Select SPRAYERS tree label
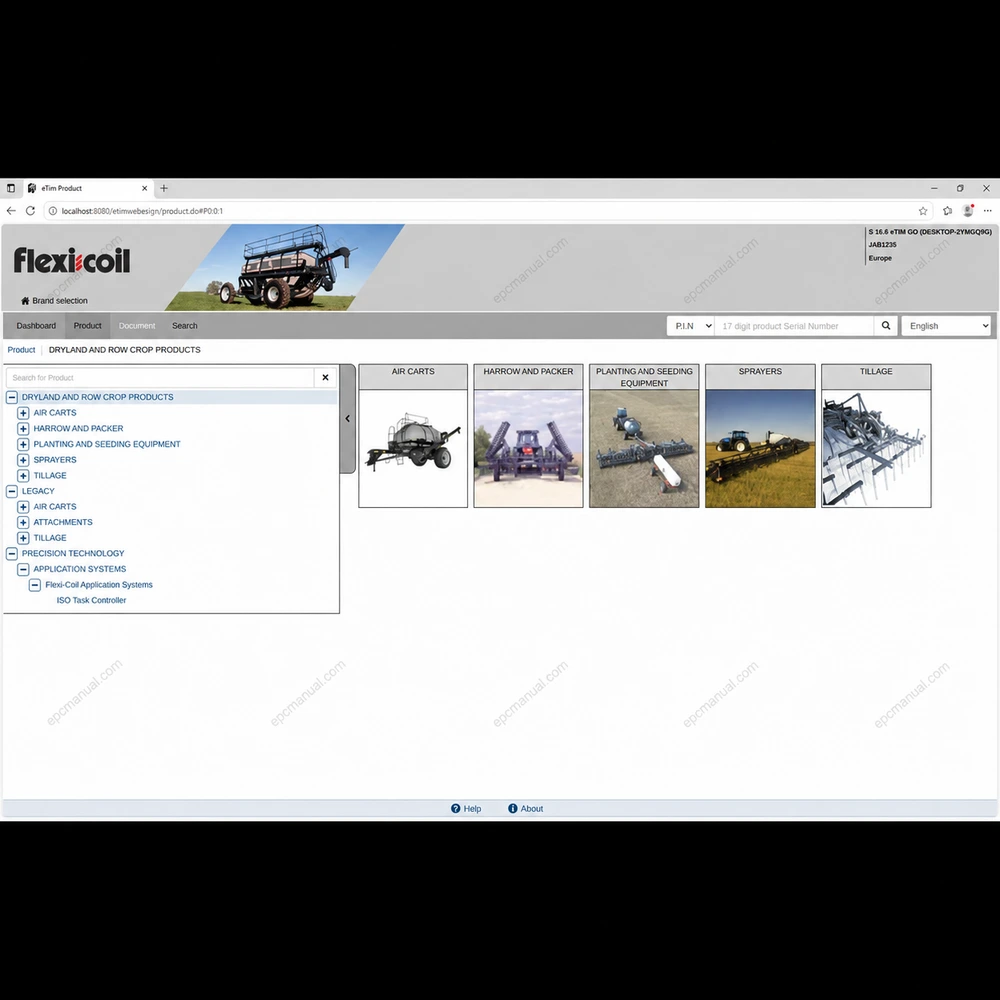This screenshot has width=1000, height=1000. coord(55,460)
